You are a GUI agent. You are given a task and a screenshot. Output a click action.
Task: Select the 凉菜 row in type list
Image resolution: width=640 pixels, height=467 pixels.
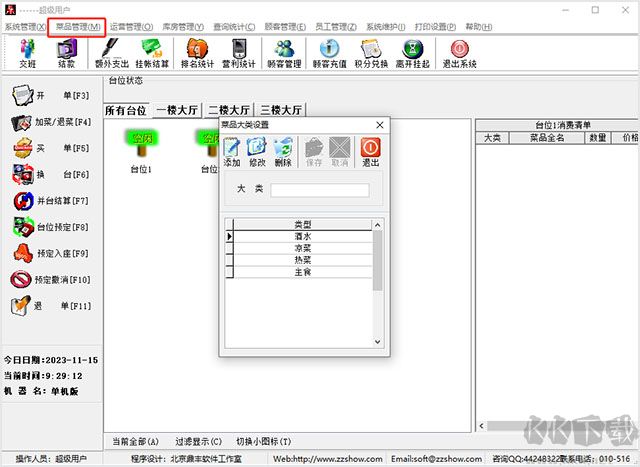click(303, 248)
